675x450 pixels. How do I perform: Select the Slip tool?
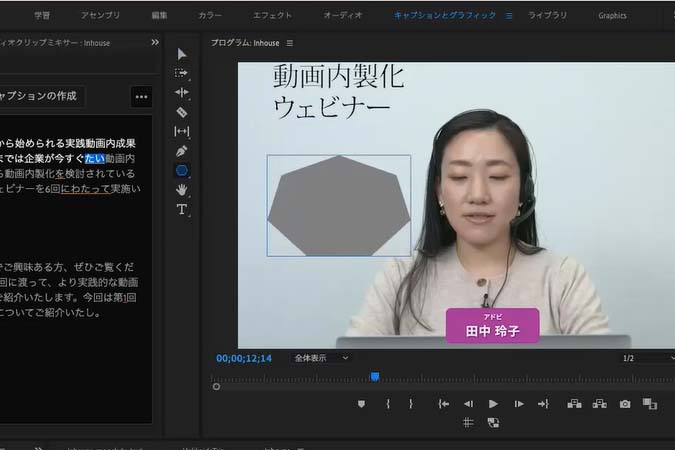(x=182, y=131)
